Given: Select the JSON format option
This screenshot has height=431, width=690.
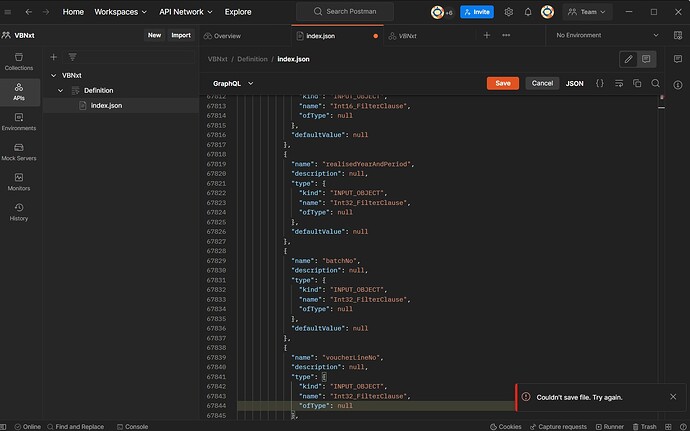Looking at the screenshot, I should [x=574, y=83].
